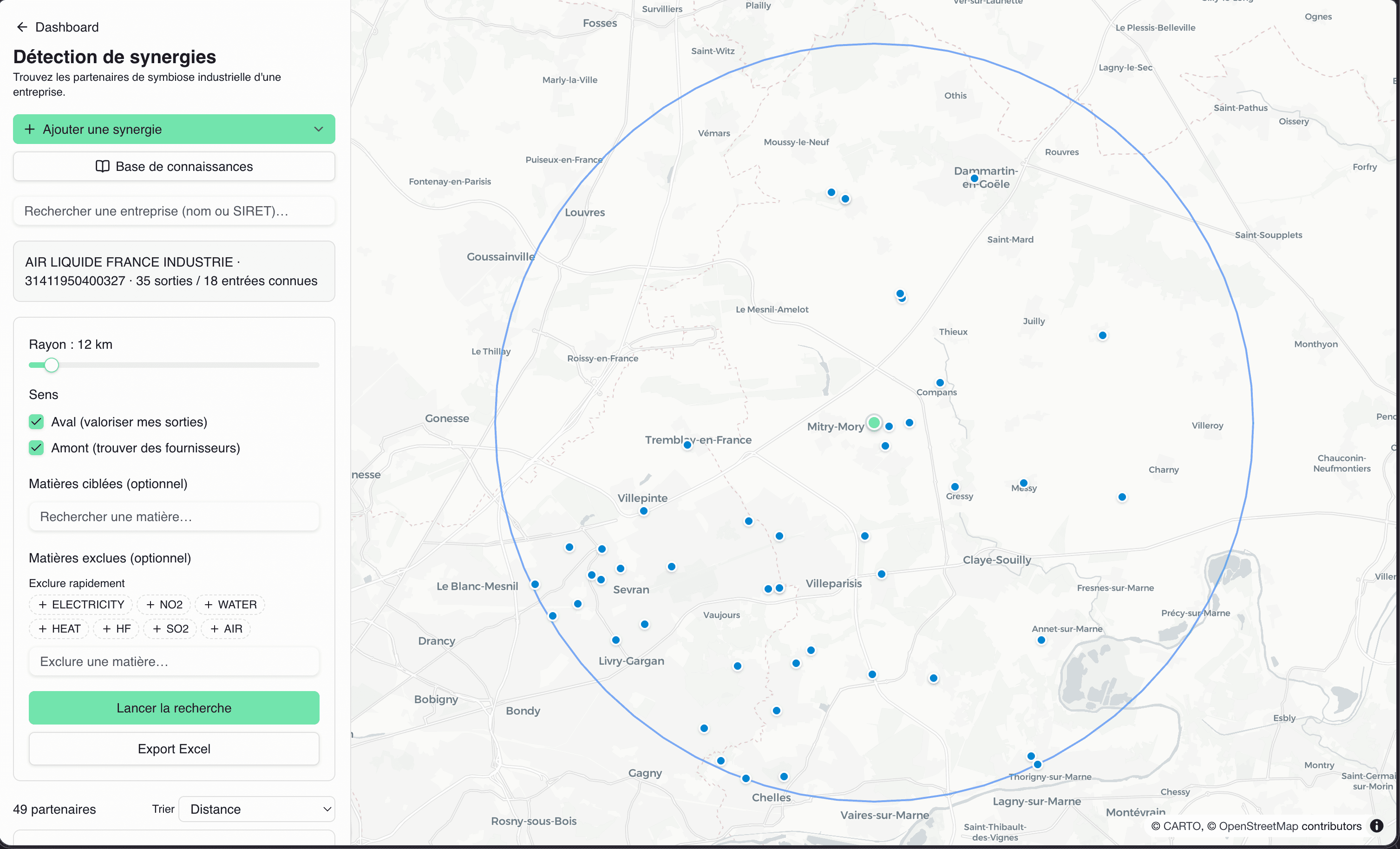Select the partner marker at Gressy
Viewport: 1400px width, 849px height.
(x=955, y=487)
